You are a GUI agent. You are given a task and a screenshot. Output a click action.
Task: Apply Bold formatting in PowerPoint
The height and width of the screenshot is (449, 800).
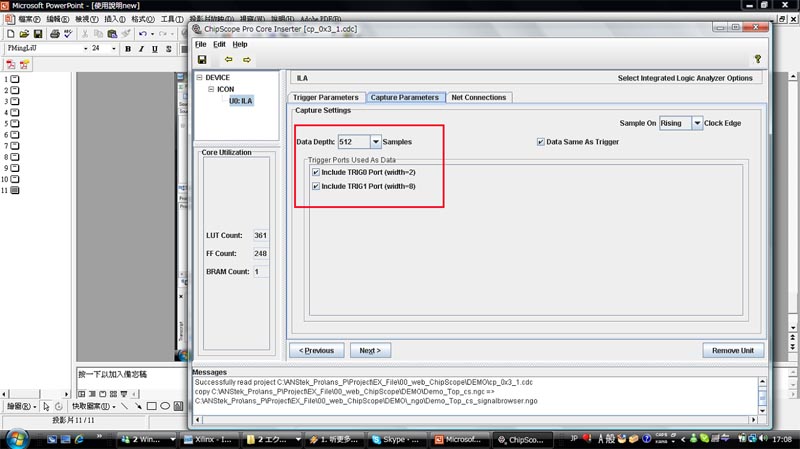point(128,49)
